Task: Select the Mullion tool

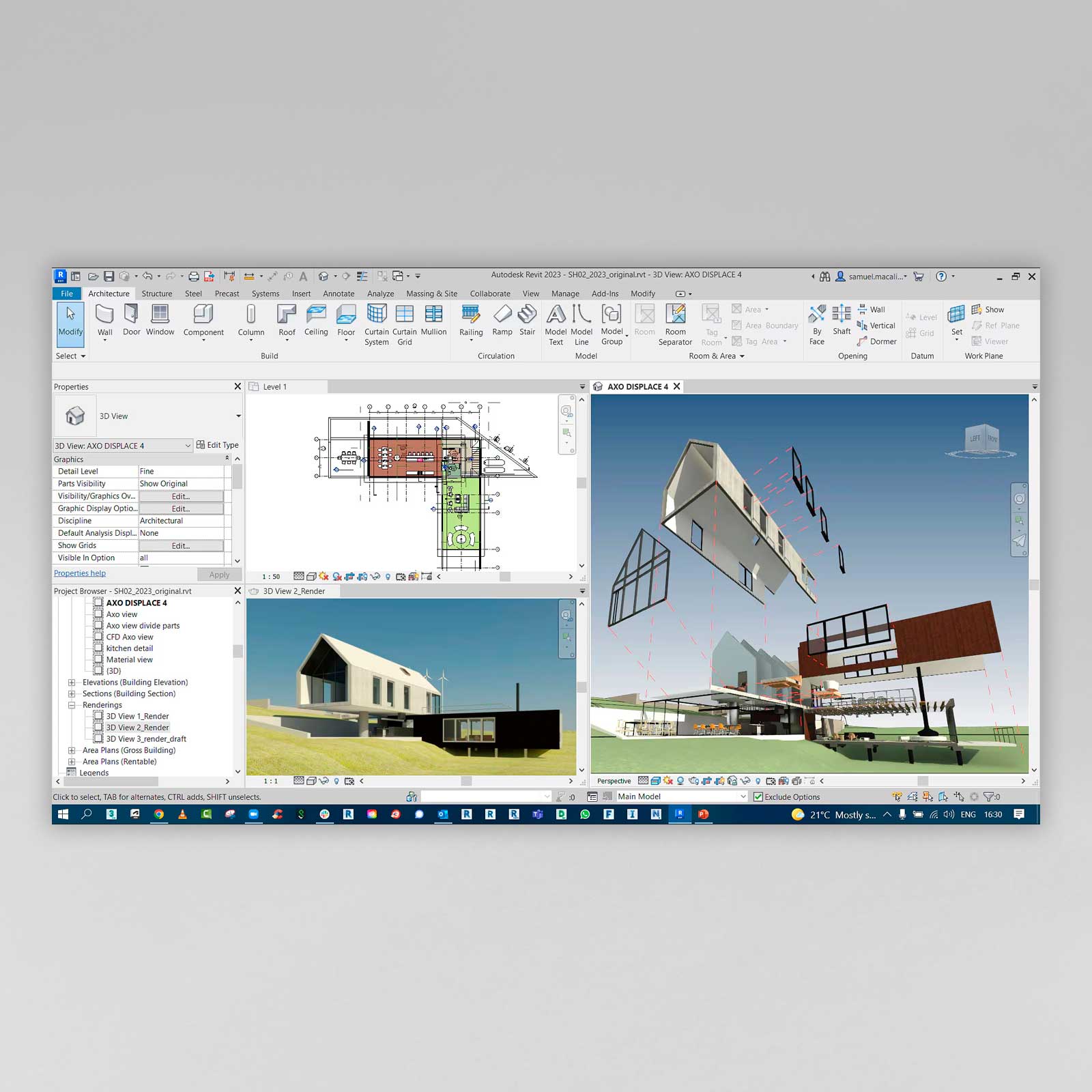Action: click(x=433, y=320)
